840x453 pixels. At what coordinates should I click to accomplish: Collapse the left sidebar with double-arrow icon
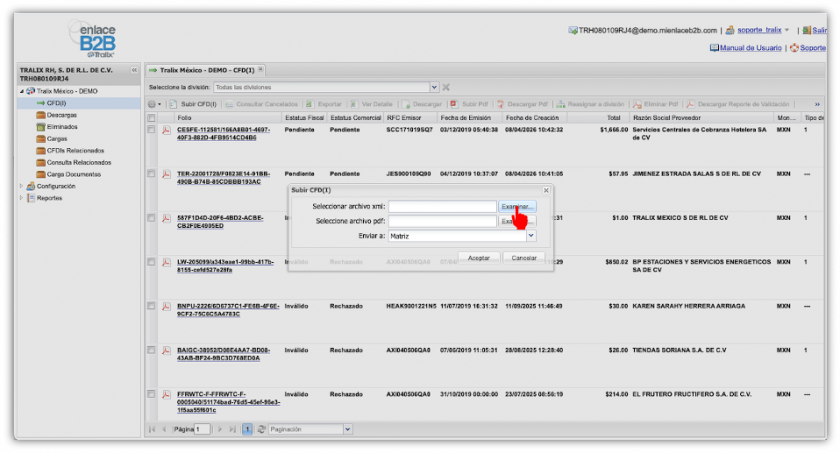click(134, 71)
